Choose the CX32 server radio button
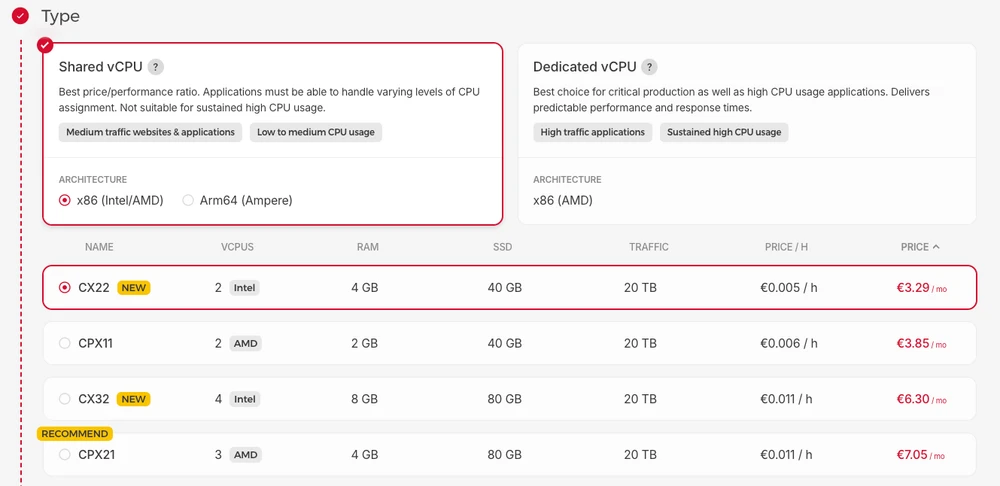The height and width of the screenshot is (486, 1000). click(x=65, y=399)
